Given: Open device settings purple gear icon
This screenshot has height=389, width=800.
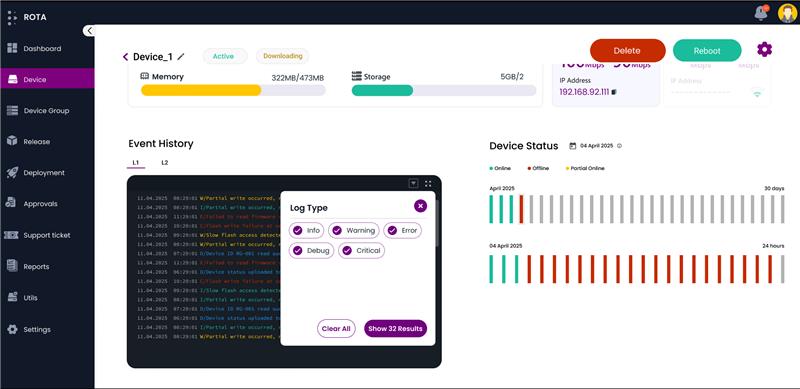Looking at the screenshot, I should [x=764, y=50].
